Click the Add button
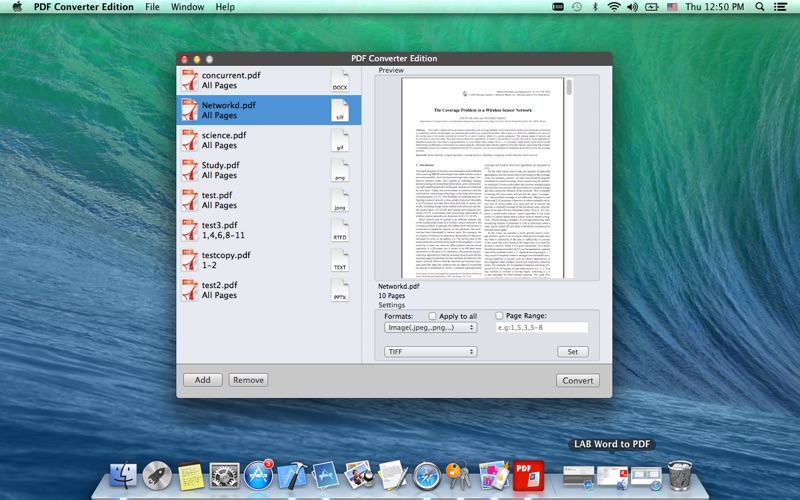 [x=203, y=380]
